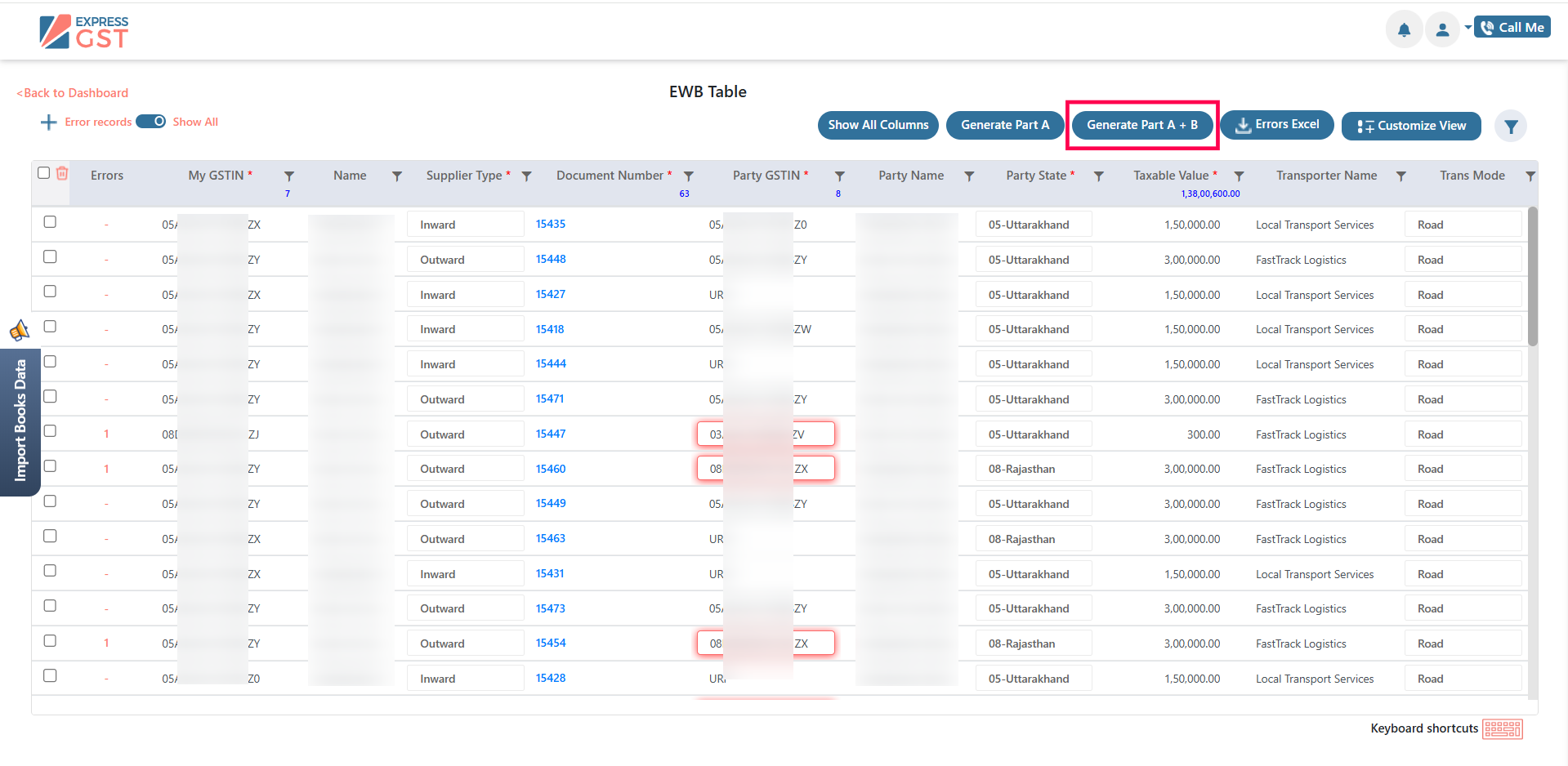Viewport: 1568px width, 766px height.
Task: Open the round filter icon button
Action: pyautogui.click(x=1510, y=127)
